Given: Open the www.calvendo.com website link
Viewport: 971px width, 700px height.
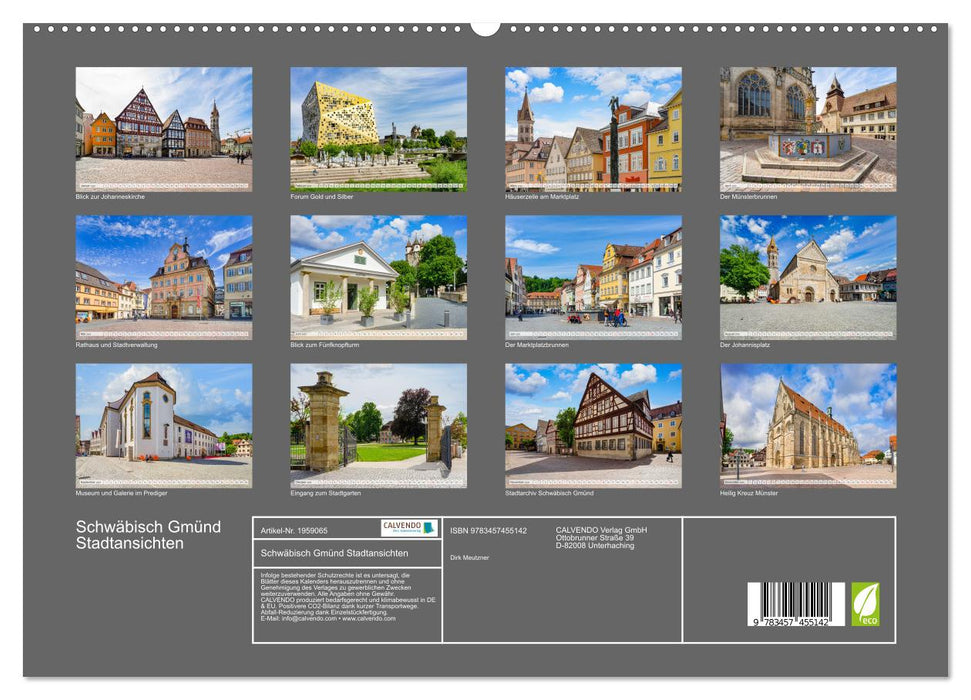Looking at the screenshot, I should click(x=369, y=619).
